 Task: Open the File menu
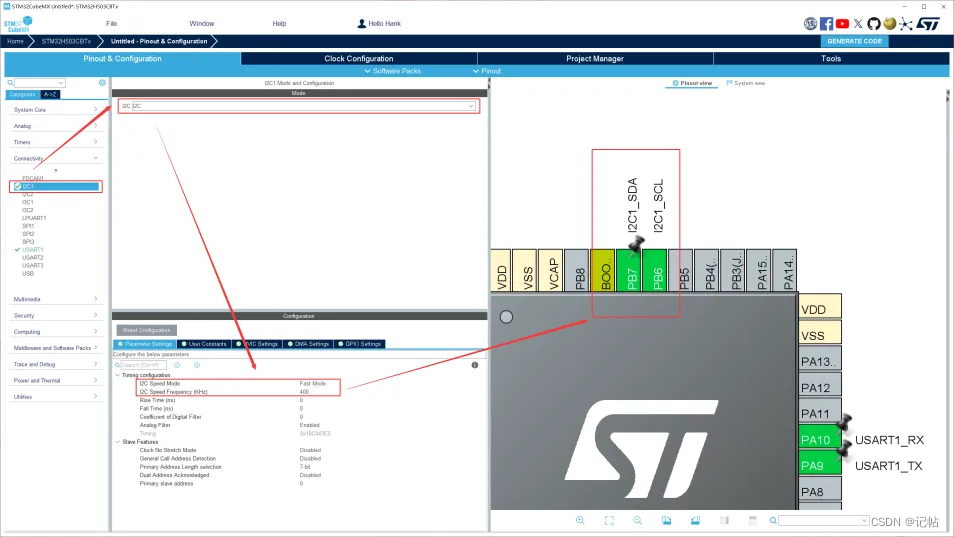(x=111, y=24)
